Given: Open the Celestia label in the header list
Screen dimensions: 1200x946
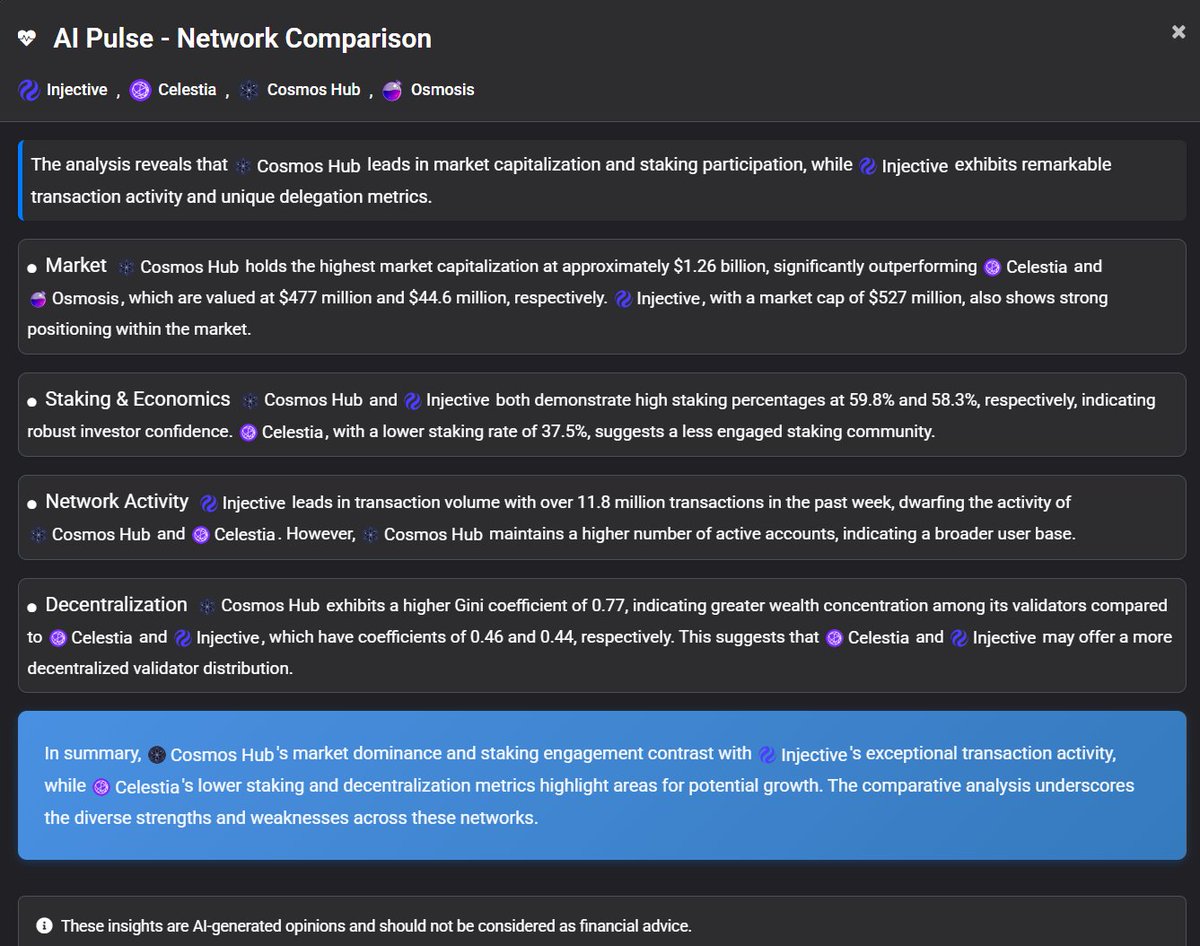Looking at the screenshot, I should (x=187, y=90).
